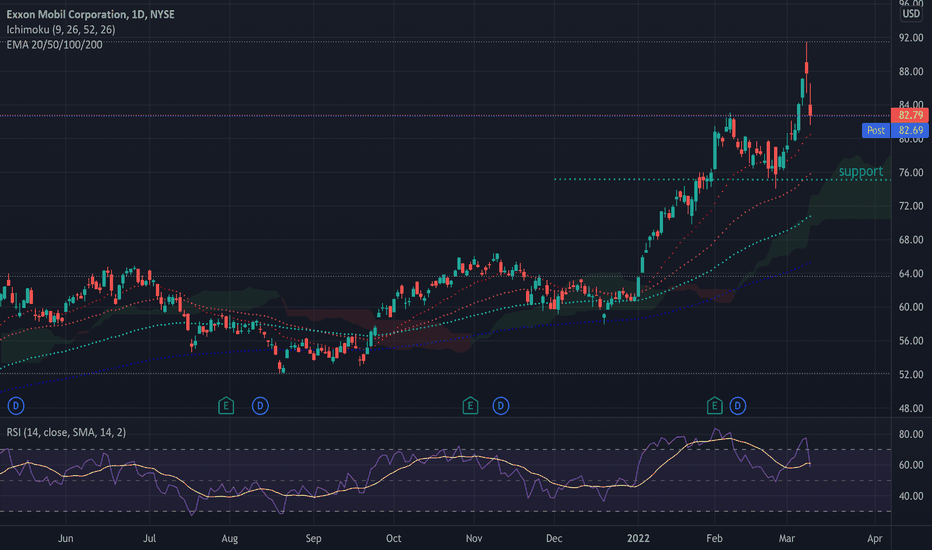This screenshot has width=932, height=550.
Task: Click the RSI (14, close, SMA, 14, 2) legend
Action: coord(66,432)
